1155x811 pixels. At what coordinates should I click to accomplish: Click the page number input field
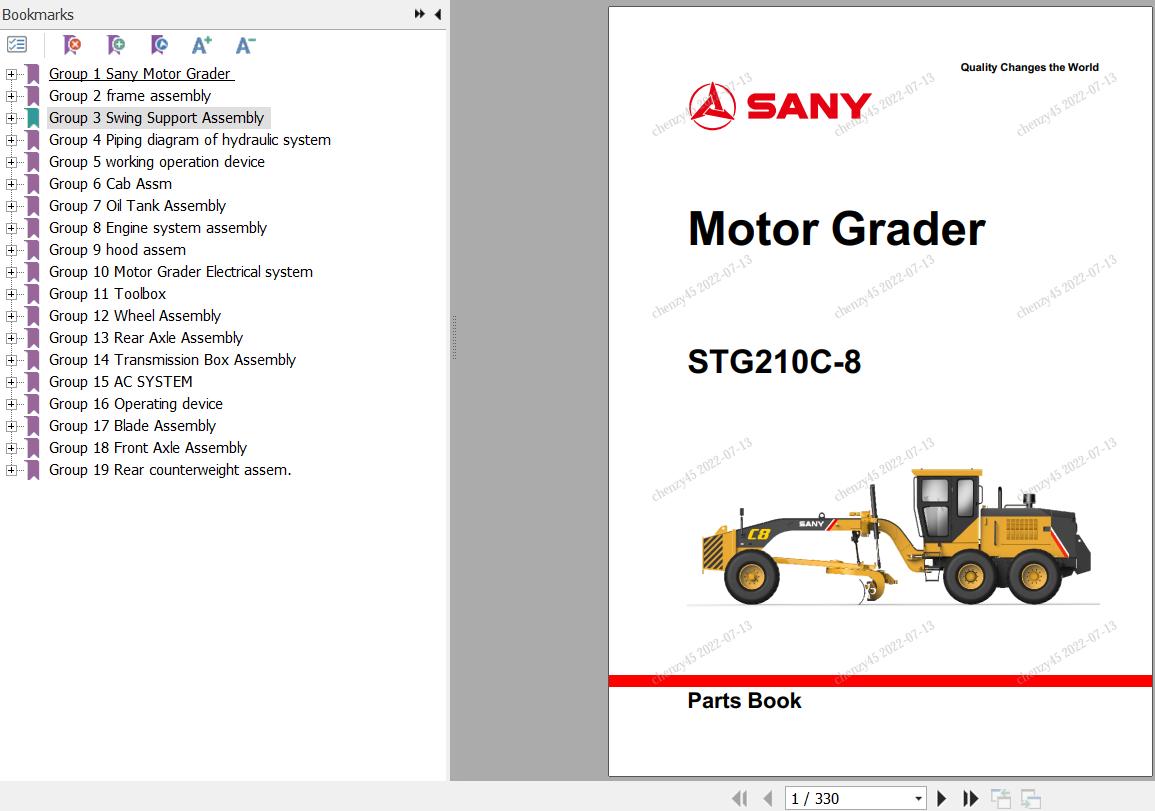coord(849,798)
